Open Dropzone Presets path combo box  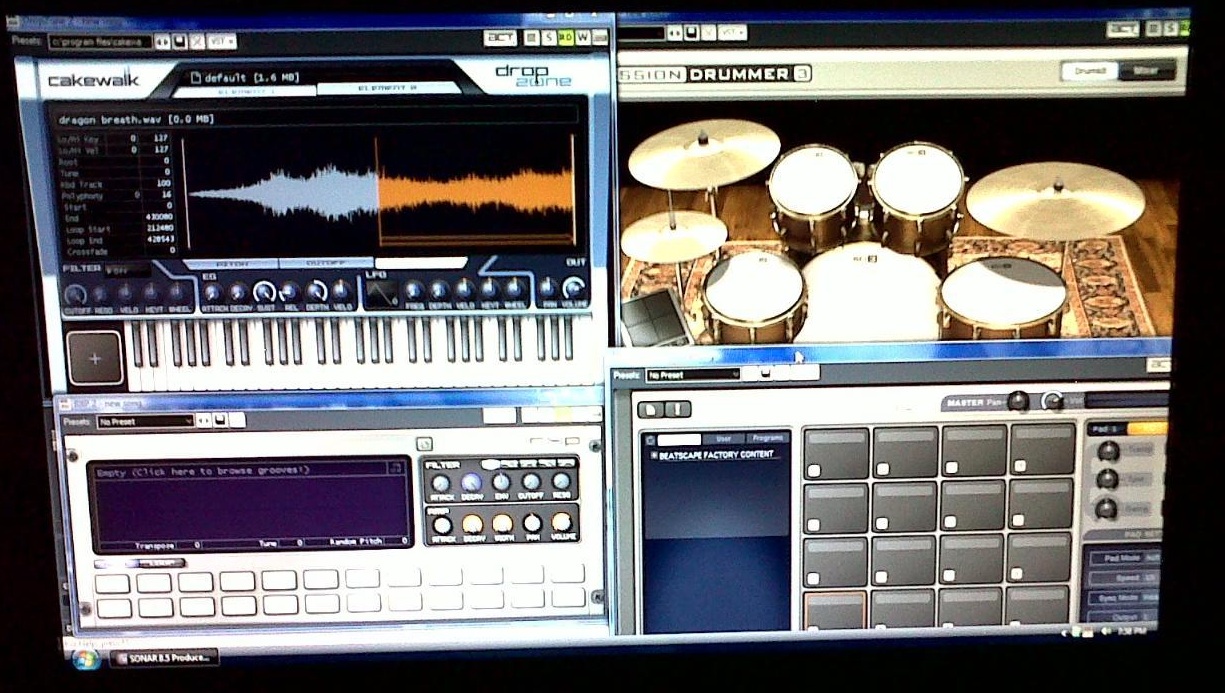[98, 42]
